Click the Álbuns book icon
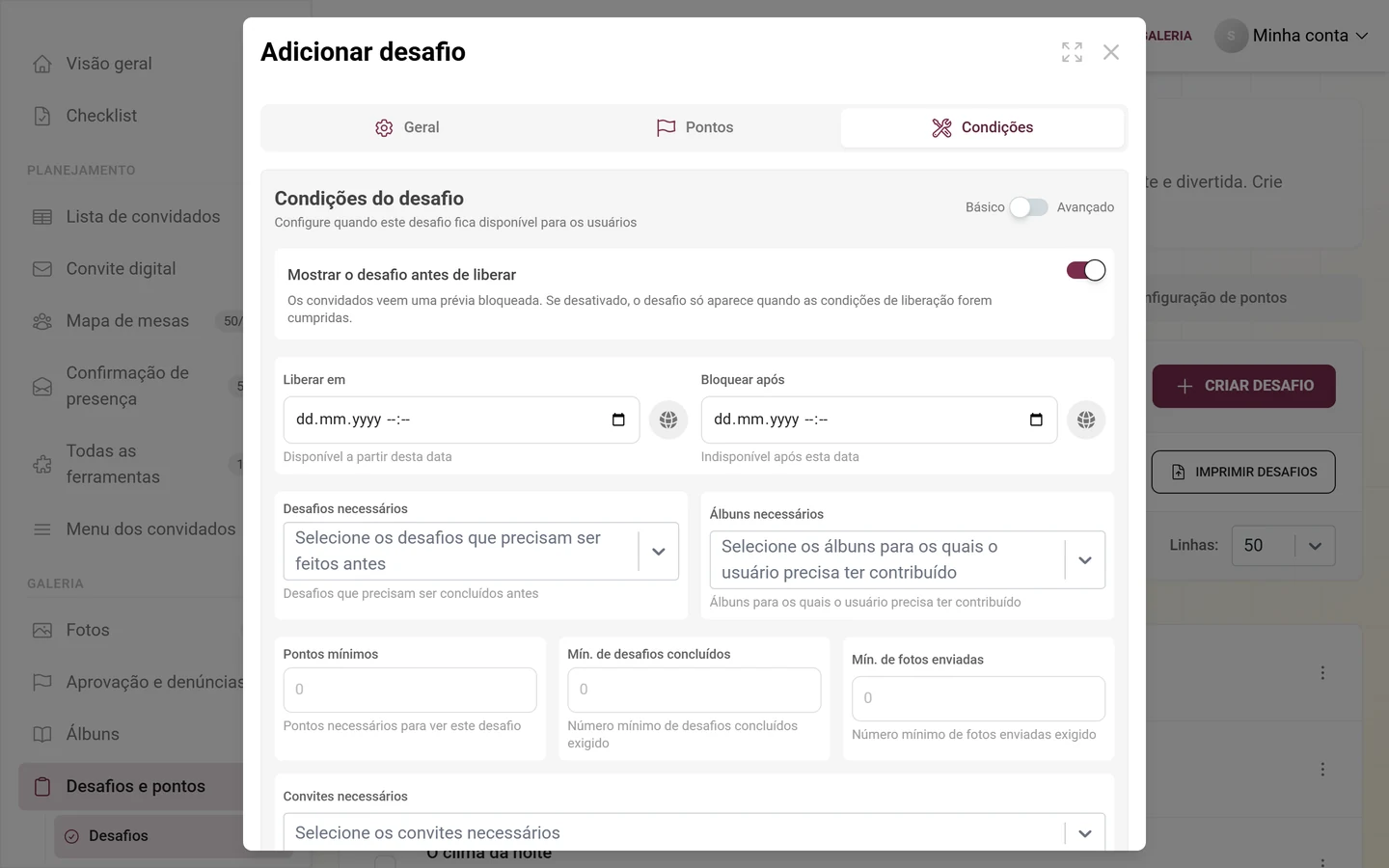 tap(42, 734)
